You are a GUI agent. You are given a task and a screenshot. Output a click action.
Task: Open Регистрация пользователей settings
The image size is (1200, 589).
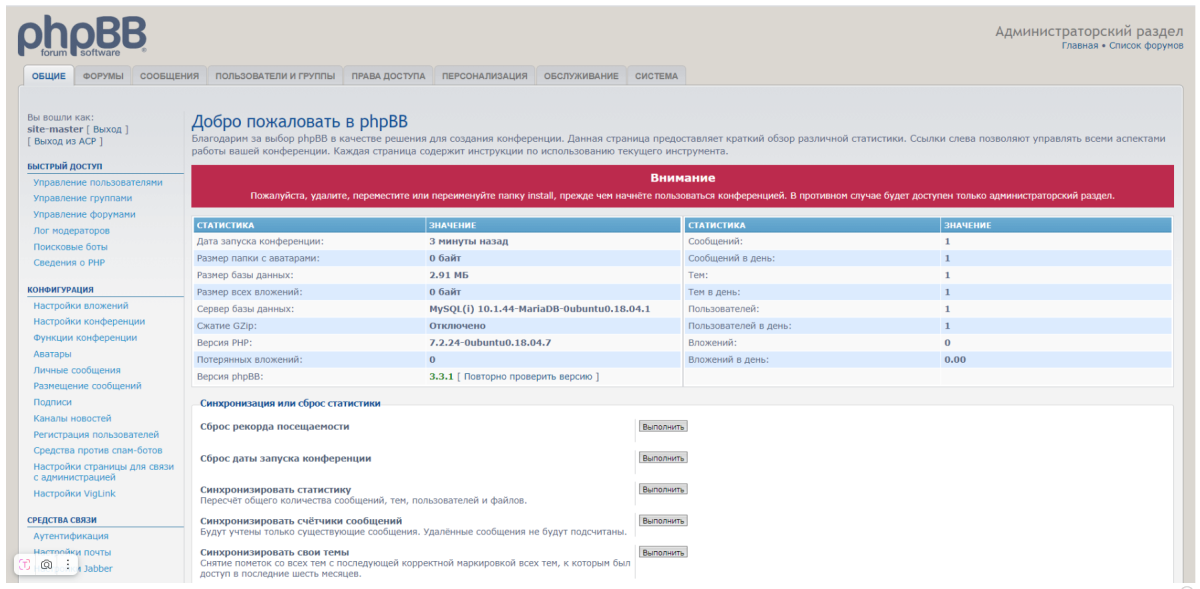click(96, 434)
